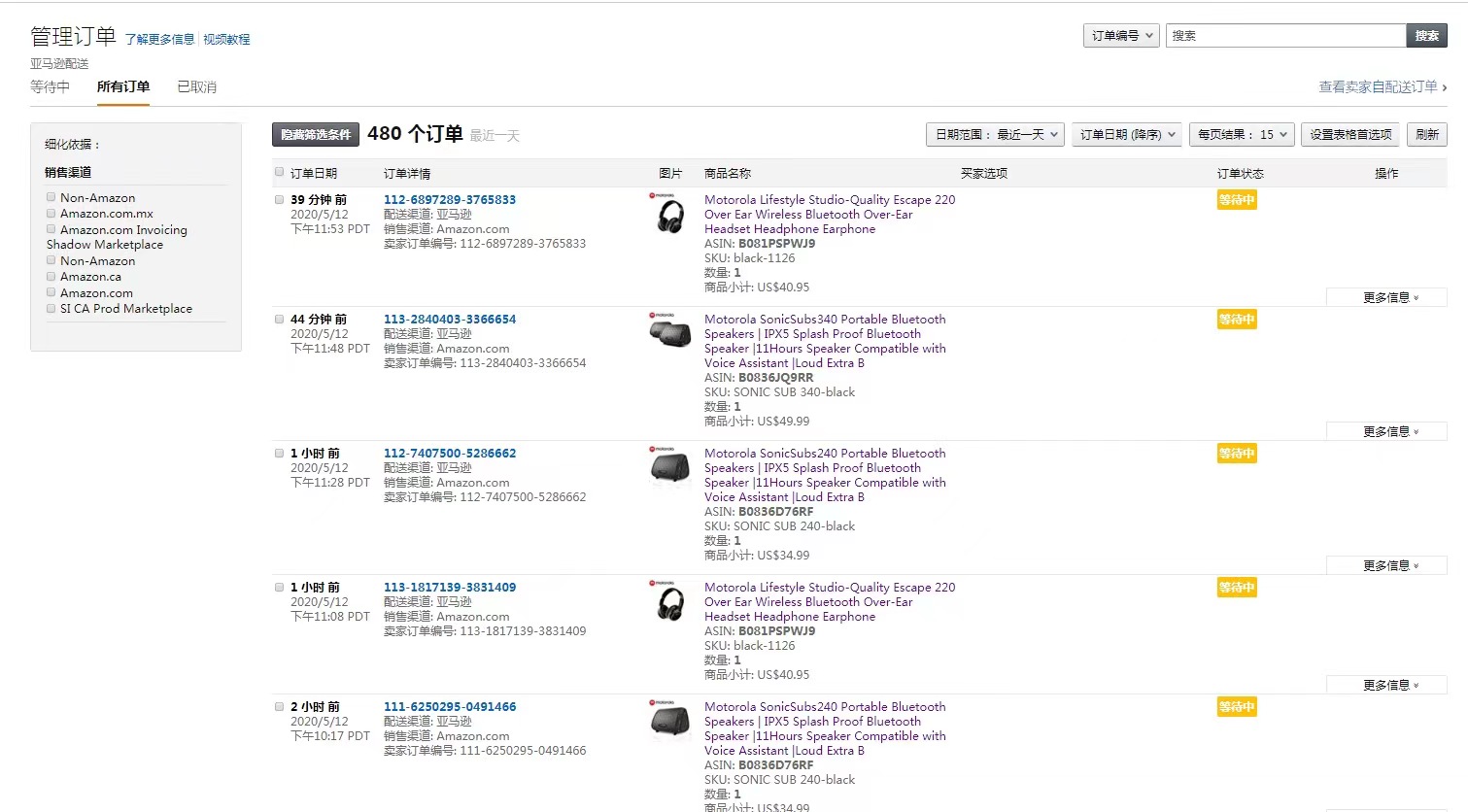Click the 订单日期 column header
The image size is (1468, 812).
tap(314, 173)
